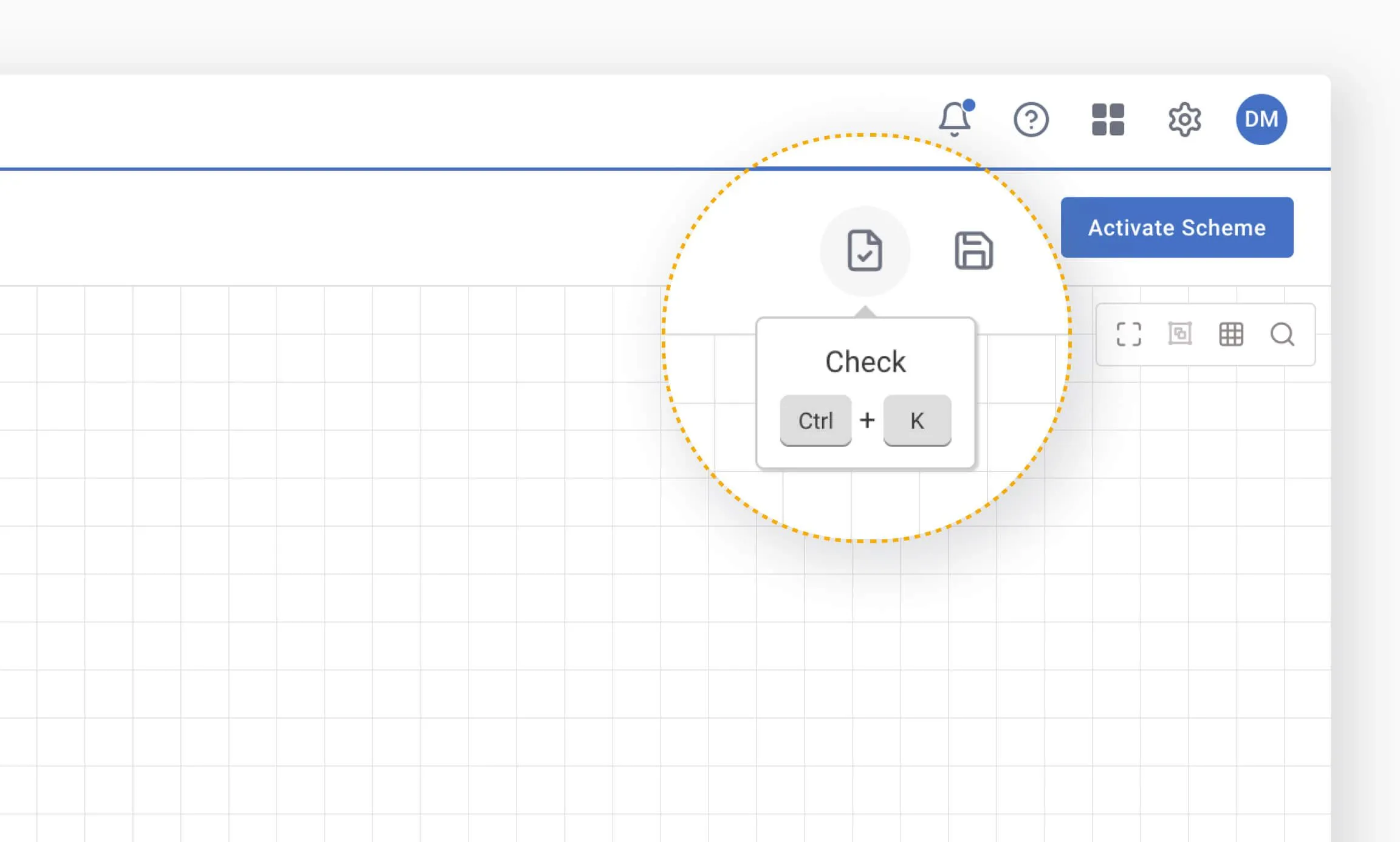Click the Ctrl key badge in tooltip

(815, 420)
